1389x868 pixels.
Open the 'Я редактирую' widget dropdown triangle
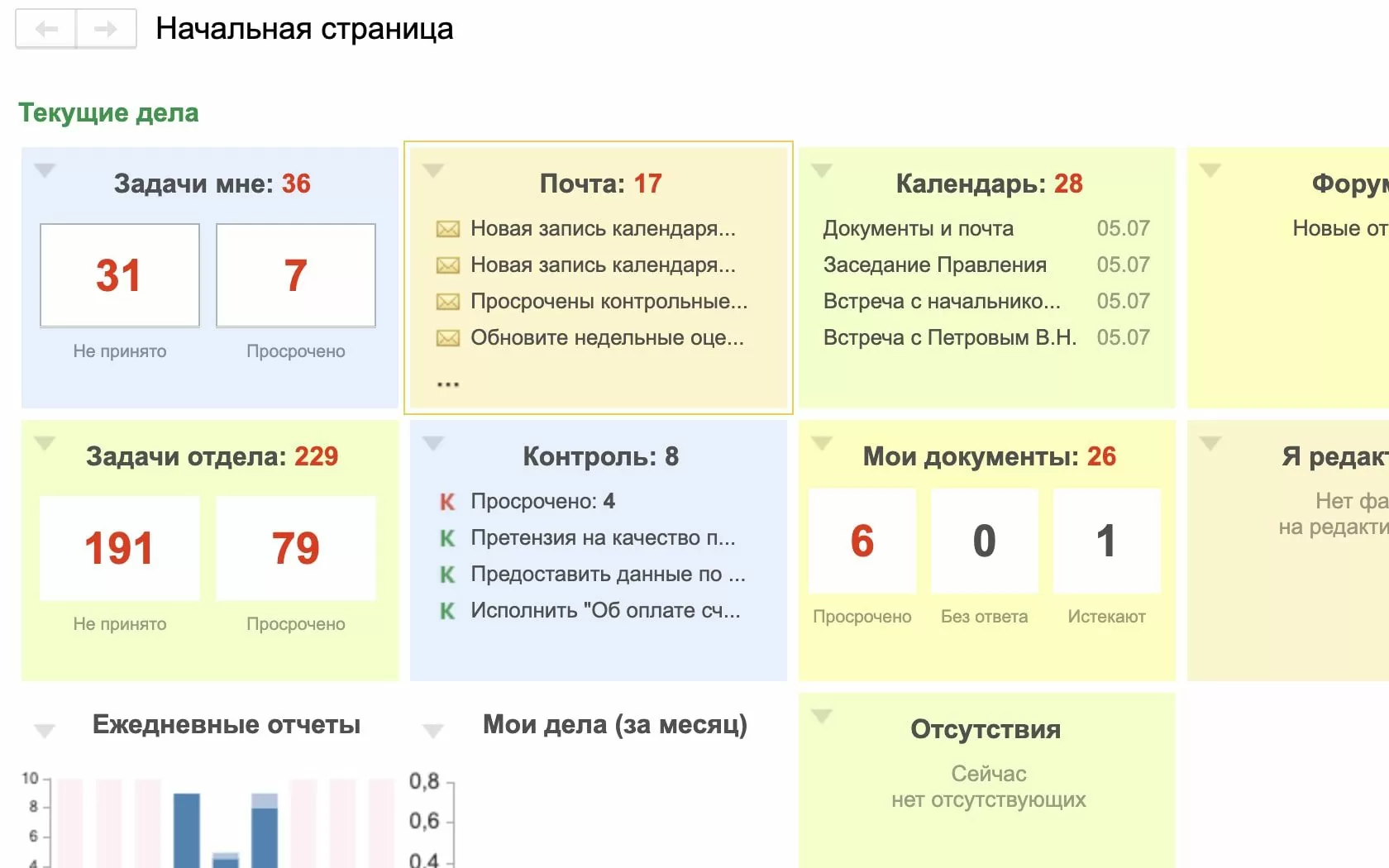point(1210,443)
